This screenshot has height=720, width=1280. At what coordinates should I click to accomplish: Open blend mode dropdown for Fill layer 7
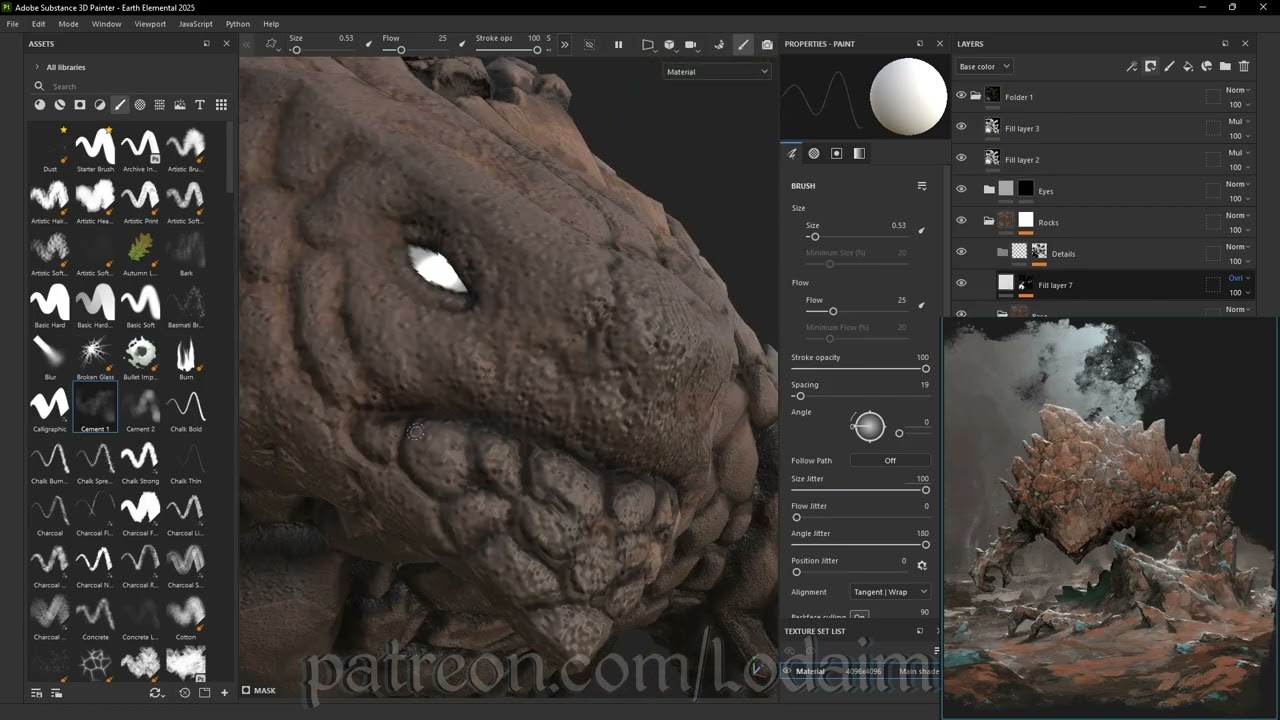point(1239,278)
